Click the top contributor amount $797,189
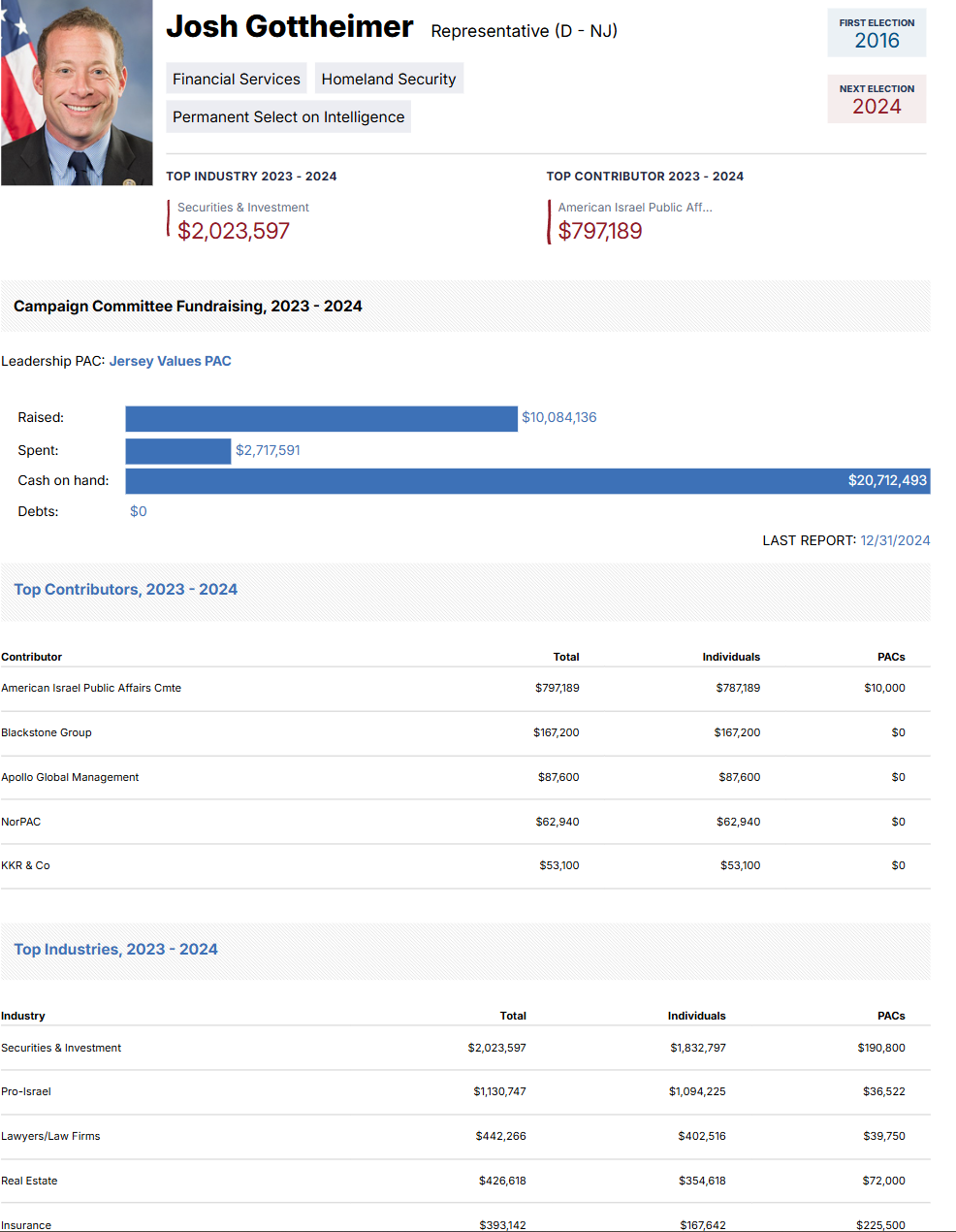This screenshot has height=1232, width=956. (x=600, y=231)
